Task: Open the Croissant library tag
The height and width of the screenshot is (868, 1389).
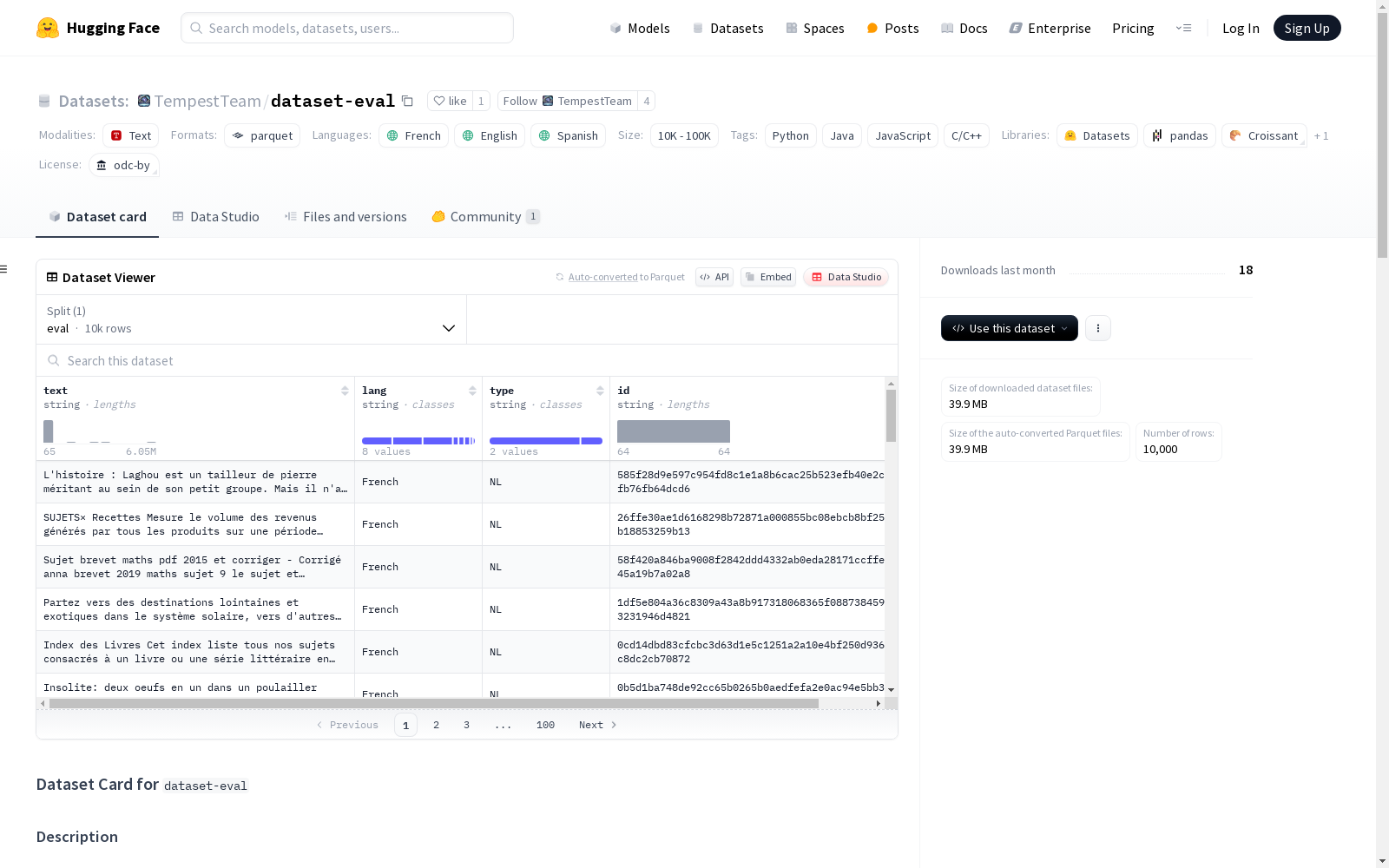Action: click(x=1264, y=135)
